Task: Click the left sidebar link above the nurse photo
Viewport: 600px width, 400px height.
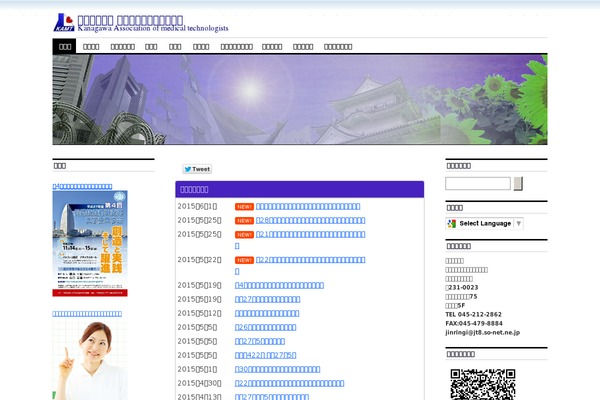Action: [x=87, y=314]
